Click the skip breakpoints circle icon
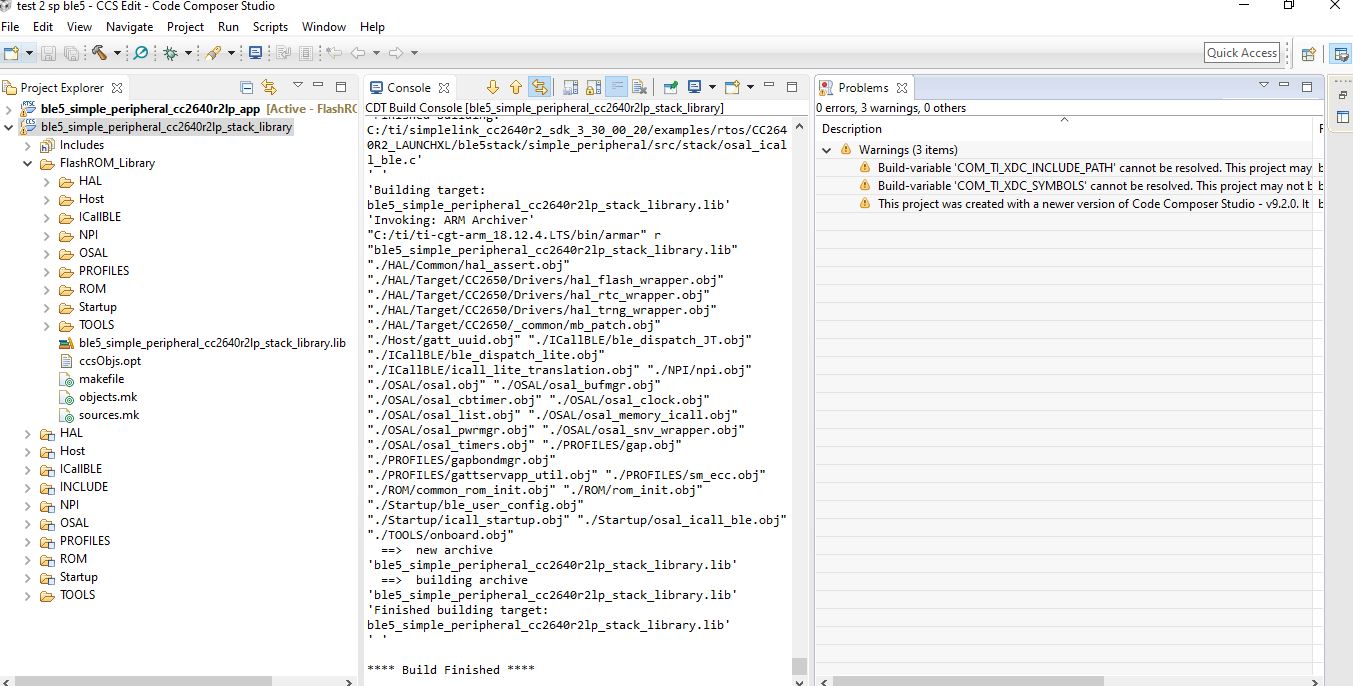This screenshot has width=1353, height=686. pyautogui.click(x=140, y=53)
